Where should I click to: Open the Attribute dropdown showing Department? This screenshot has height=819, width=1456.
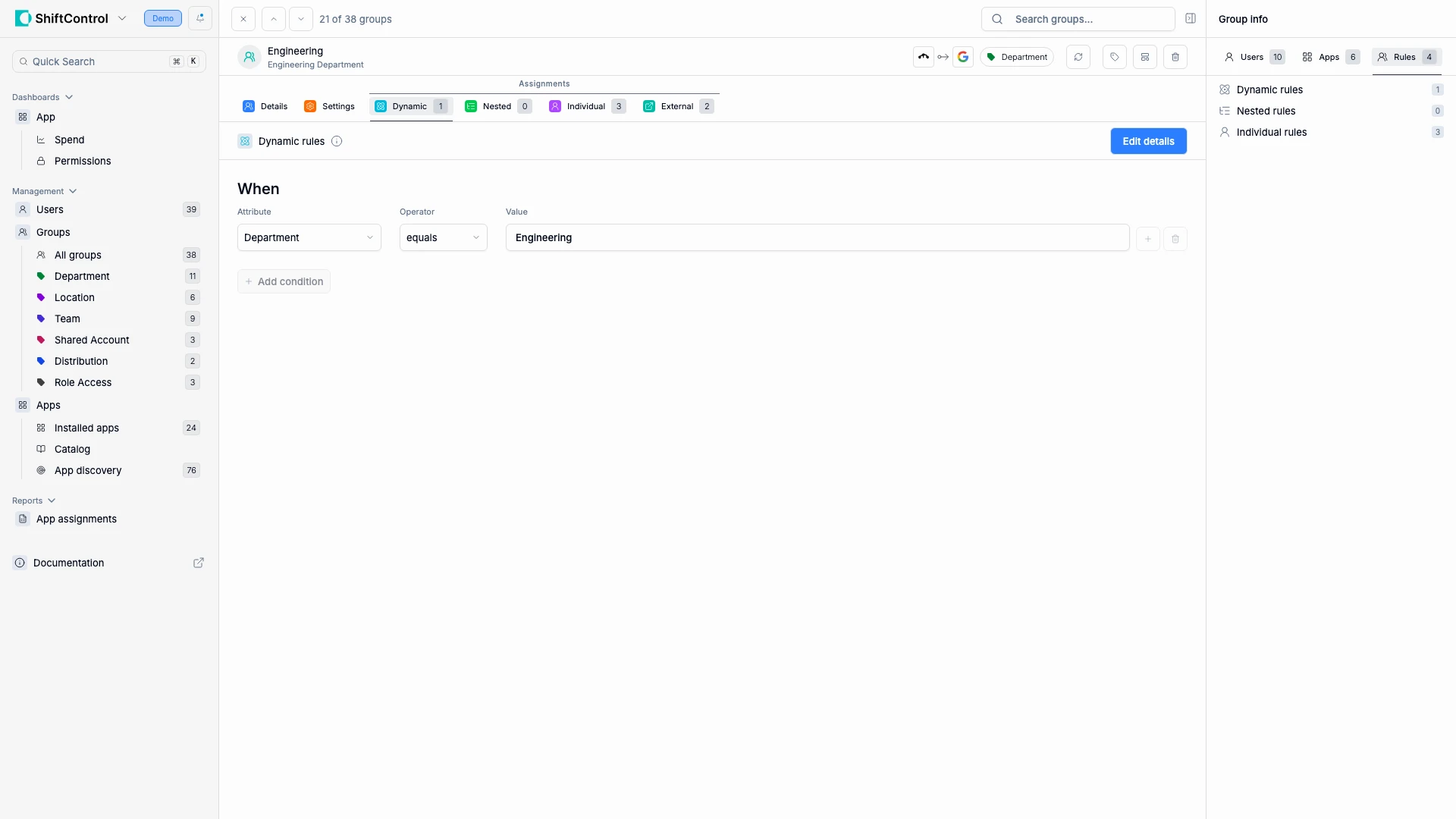pyautogui.click(x=308, y=237)
